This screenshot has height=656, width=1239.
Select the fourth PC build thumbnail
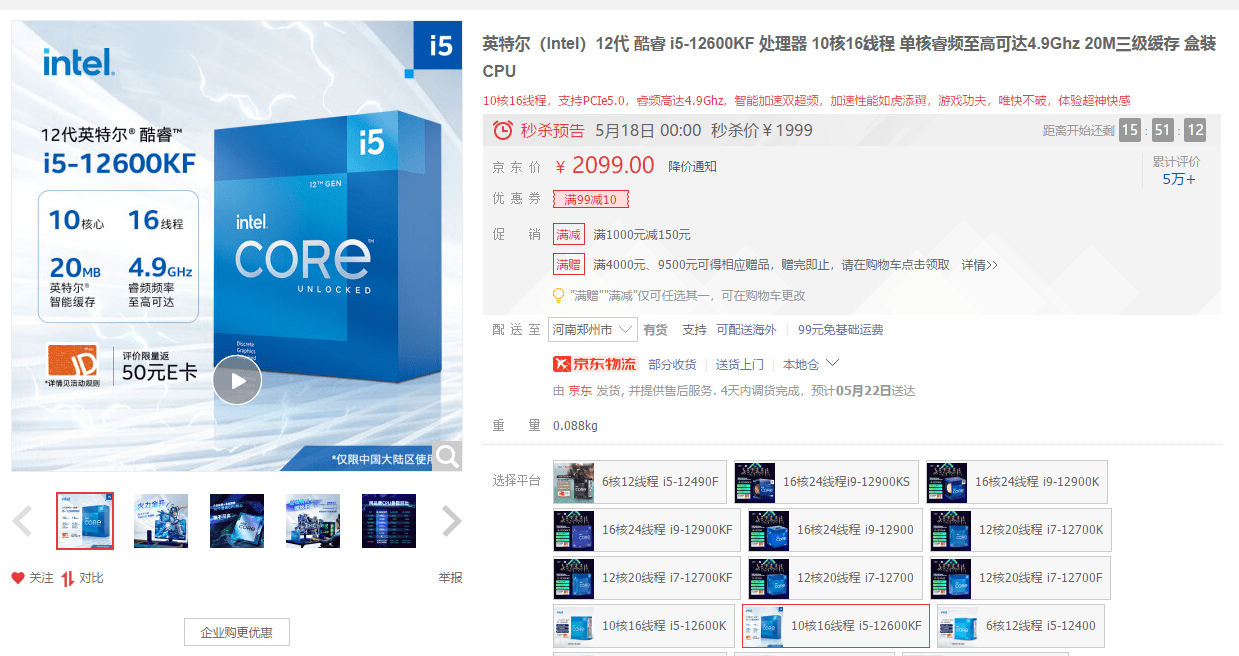click(x=313, y=521)
